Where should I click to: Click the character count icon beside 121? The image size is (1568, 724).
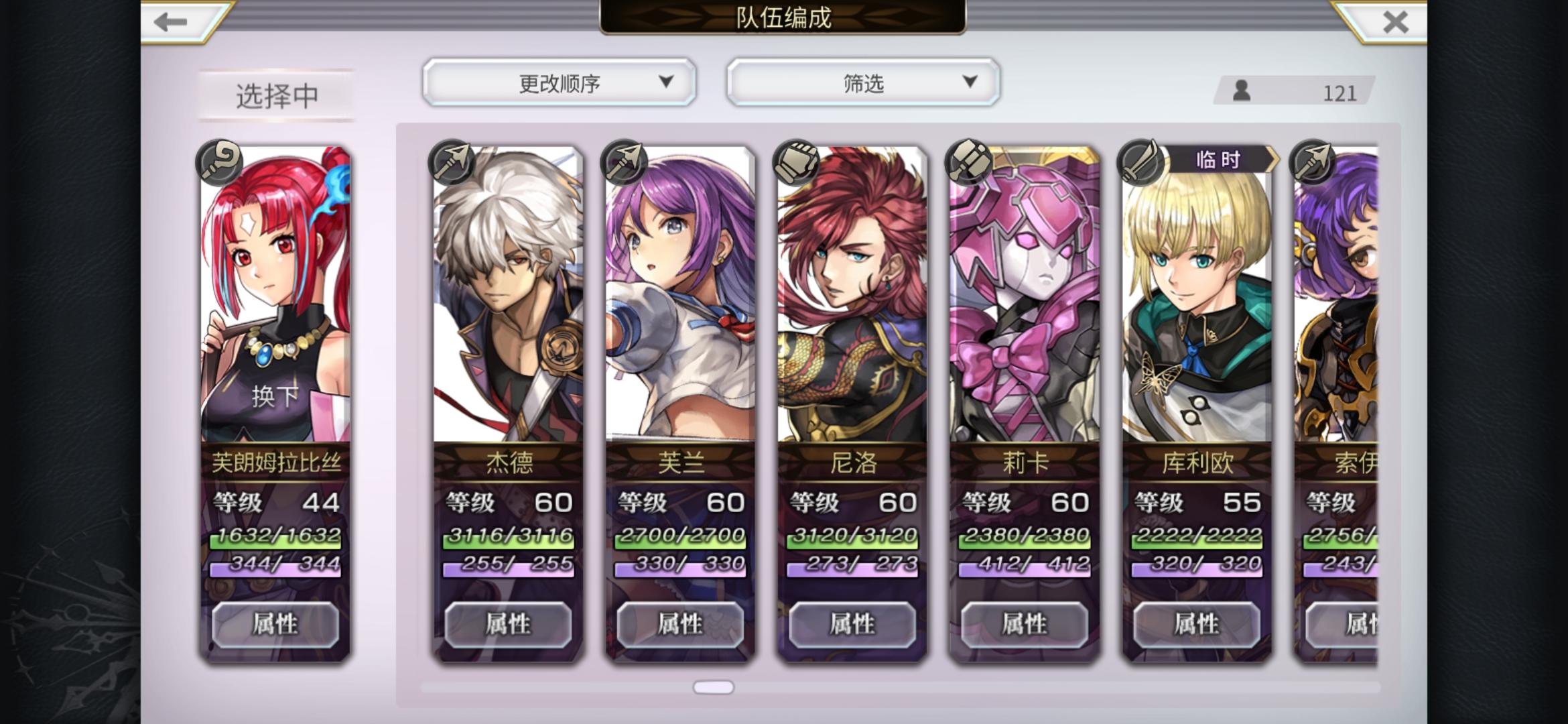tap(1242, 90)
